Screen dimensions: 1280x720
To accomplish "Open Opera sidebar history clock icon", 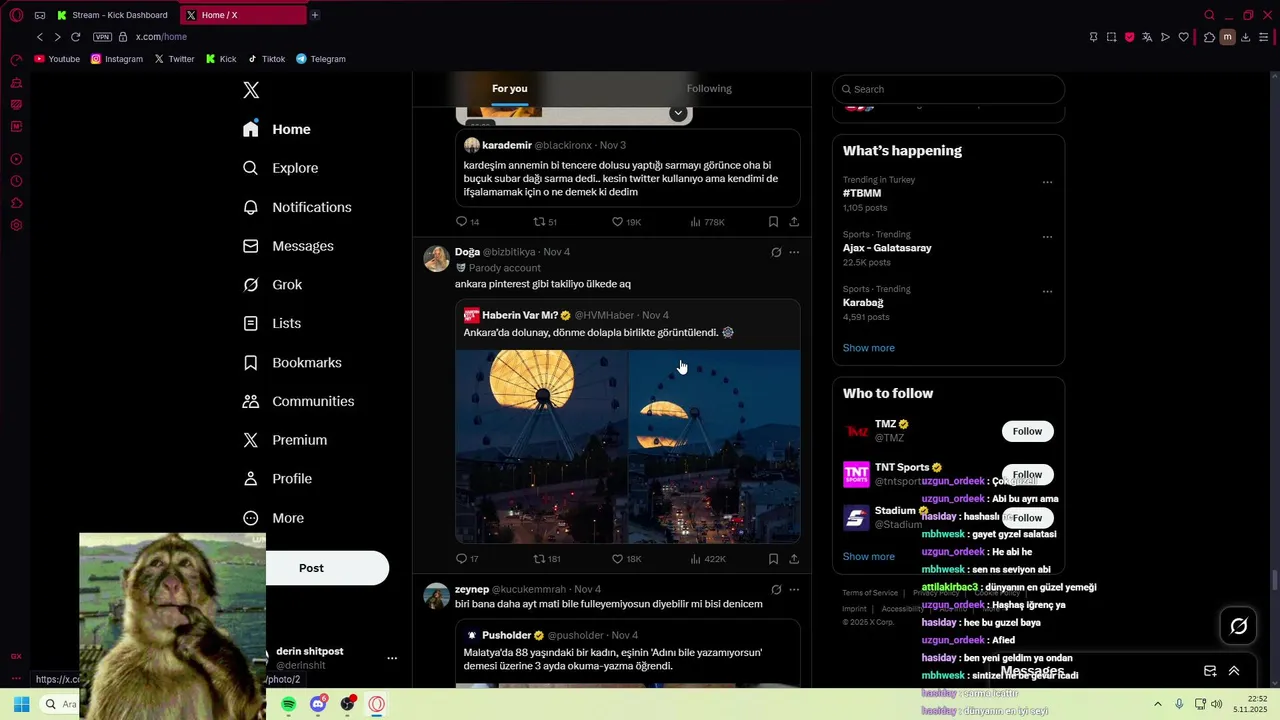I will point(16,181).
